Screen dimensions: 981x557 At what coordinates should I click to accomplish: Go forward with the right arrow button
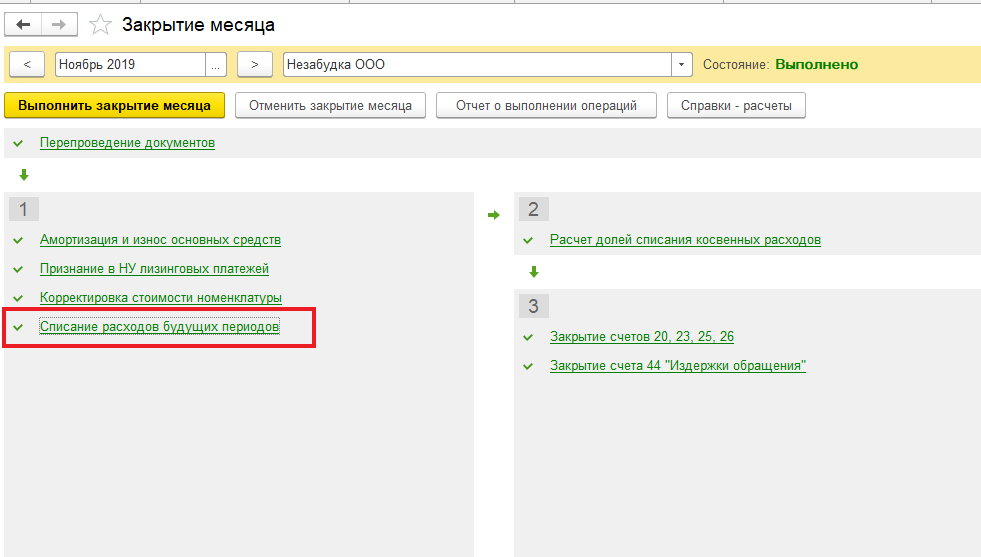(59, 24)
